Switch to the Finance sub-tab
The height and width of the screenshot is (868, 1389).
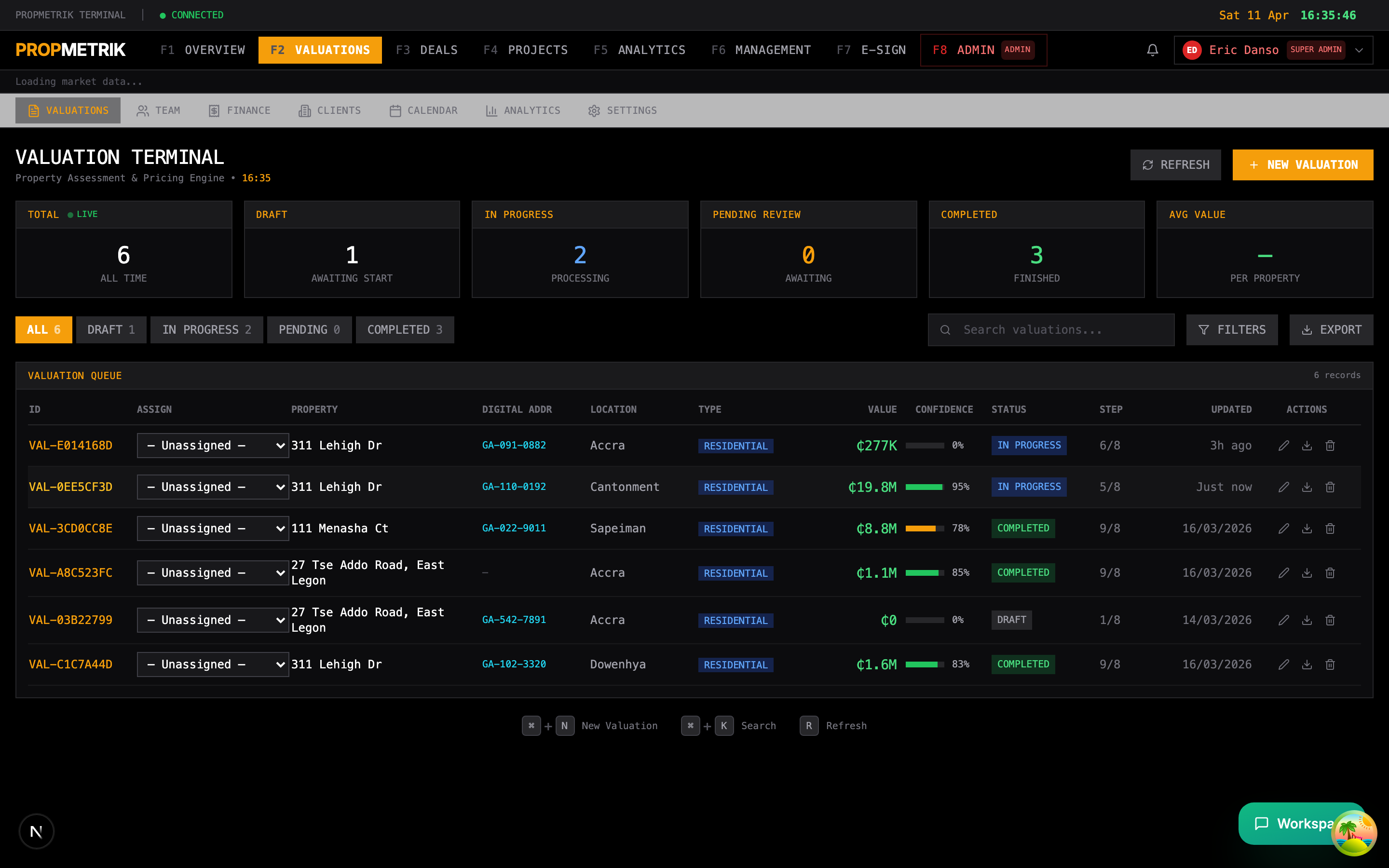(239, 110)
